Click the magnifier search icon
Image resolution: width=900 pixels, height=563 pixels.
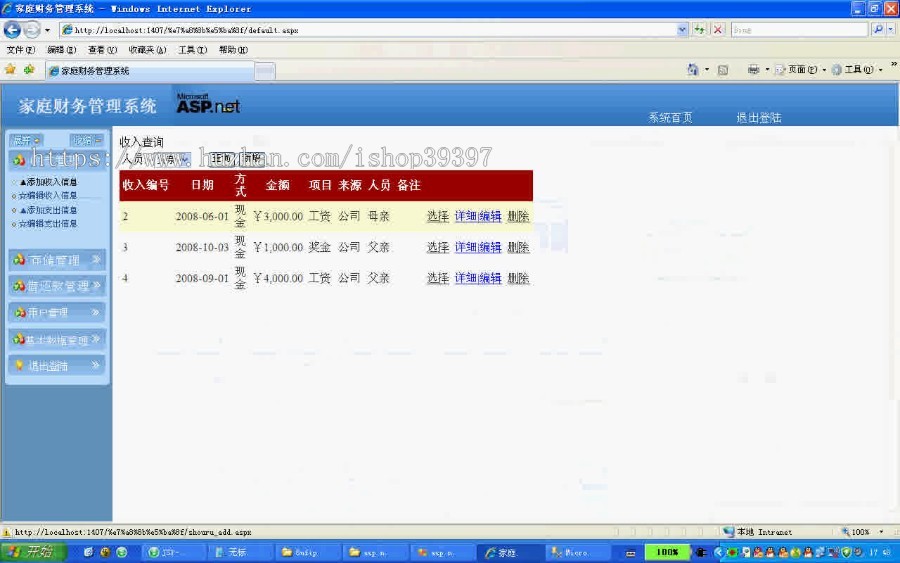pyautogui.click(x=878, y=30)
